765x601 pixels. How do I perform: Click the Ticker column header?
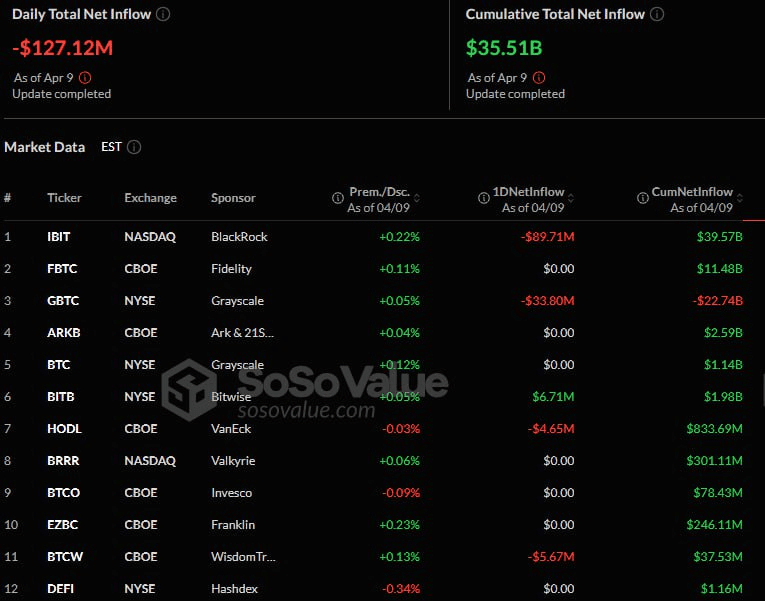pos(64,198)
